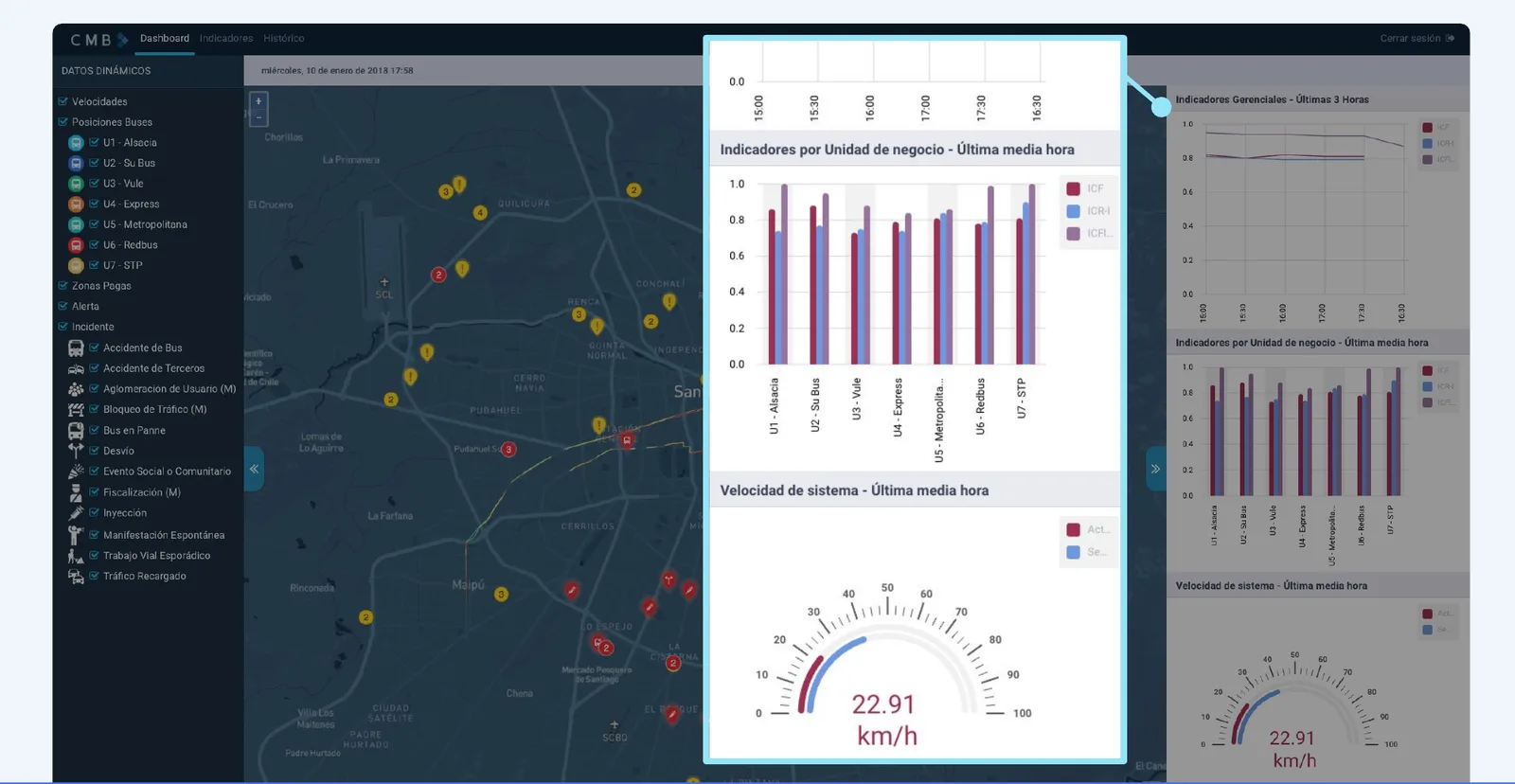Click the Tráfico Recargado icon

[76, 576]
